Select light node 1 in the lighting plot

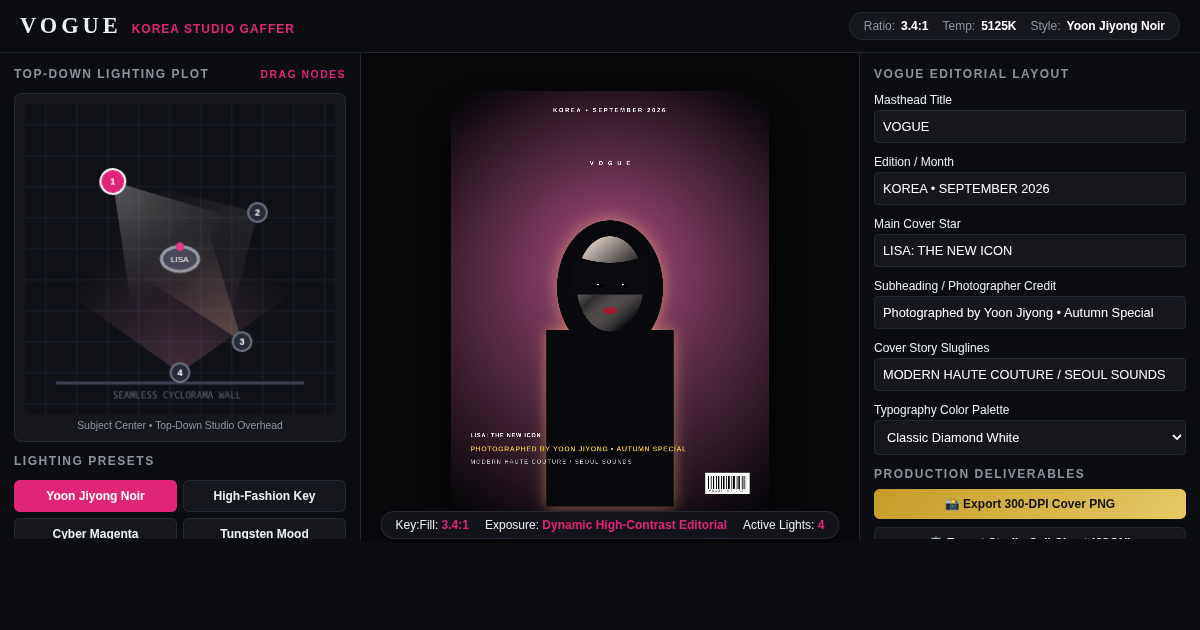(x=113, y=181)
